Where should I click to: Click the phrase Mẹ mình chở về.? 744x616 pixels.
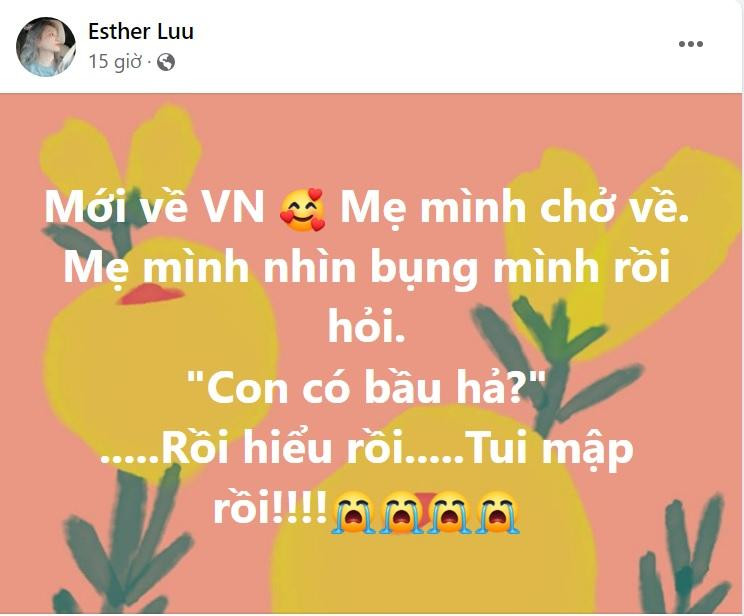[x=514, y=208]
